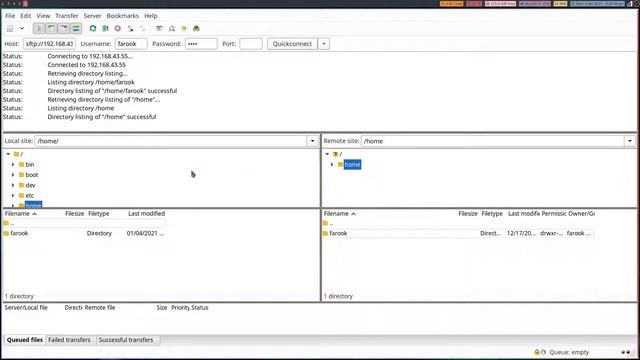Toggle processing of the transfer queue
This screenshot has width=640, height=360.
pos(105,29)
